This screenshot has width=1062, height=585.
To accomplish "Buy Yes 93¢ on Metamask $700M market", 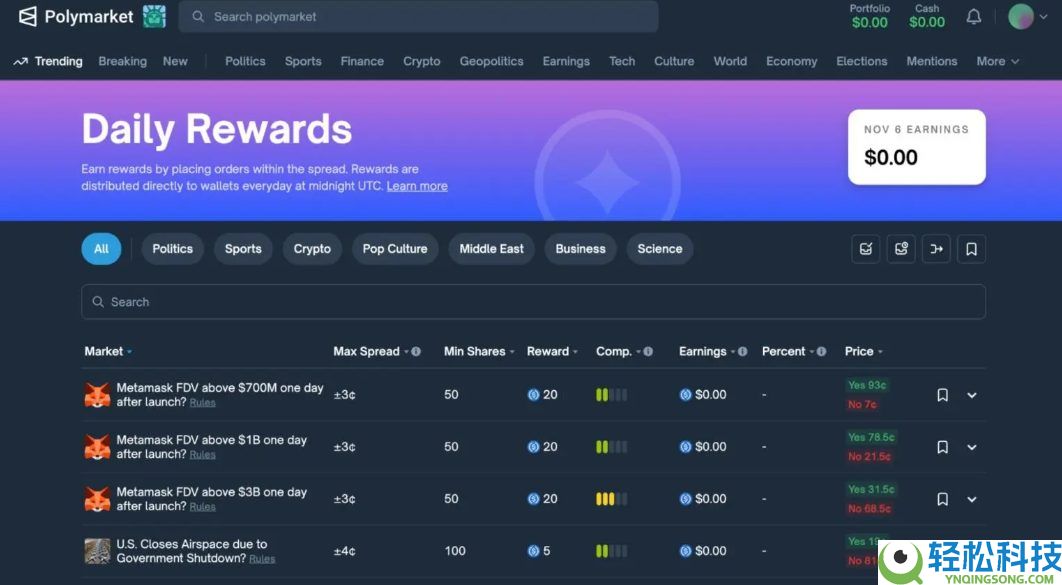I will 867,385.
